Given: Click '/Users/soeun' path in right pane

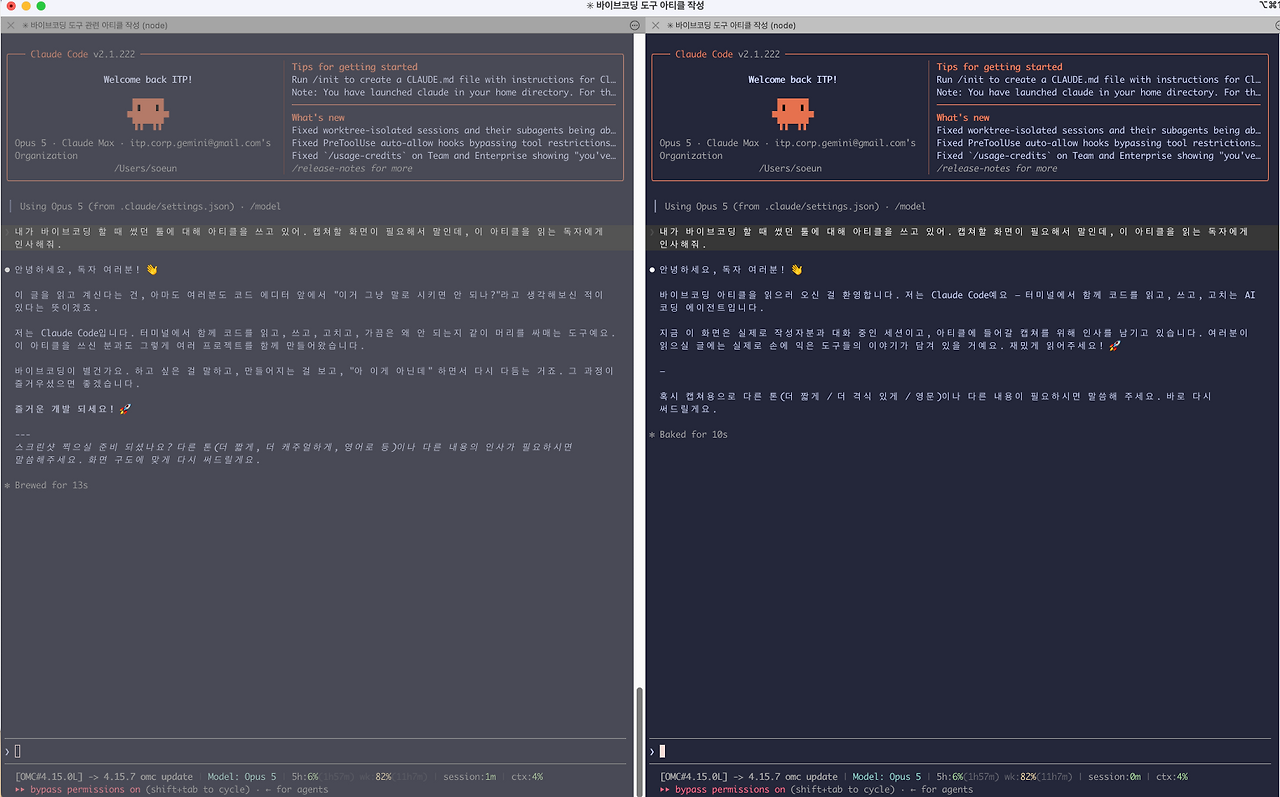Looking at the screenshot, I should [792, 169].
